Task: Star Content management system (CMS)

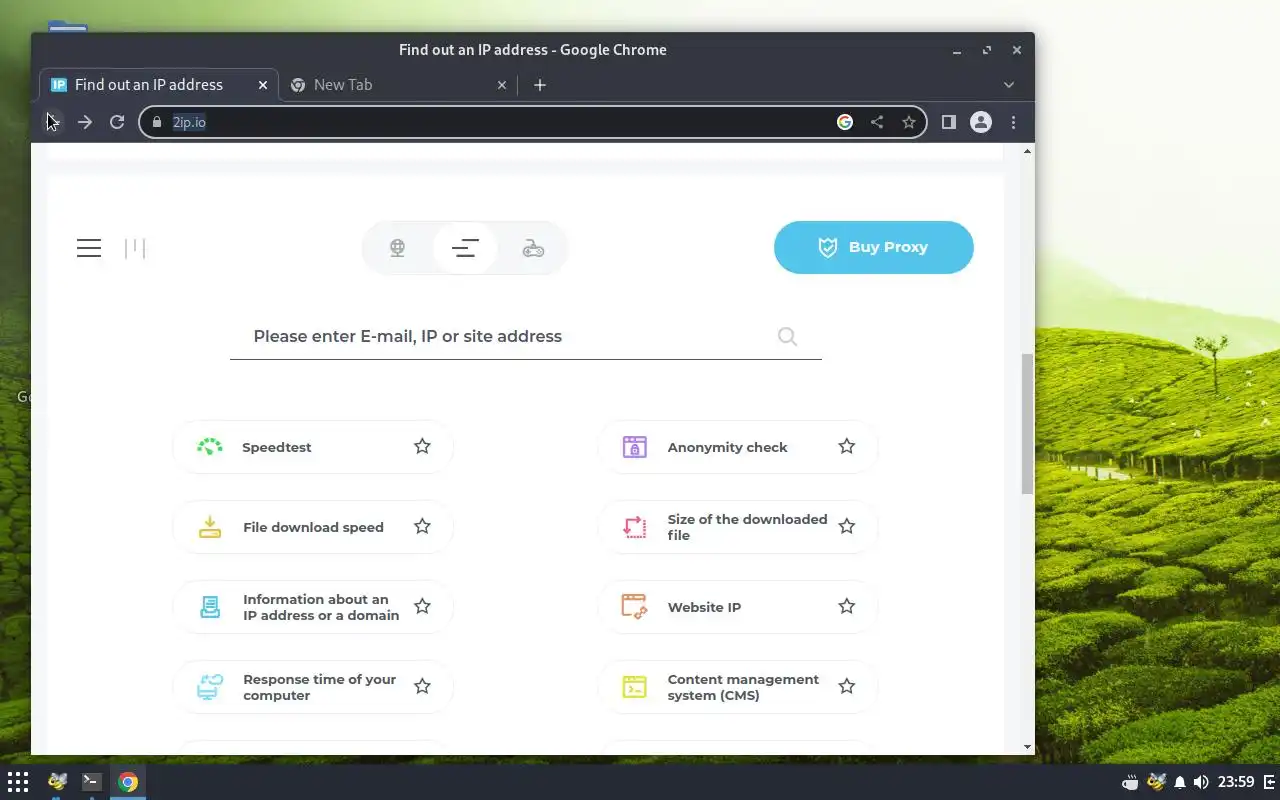Action: coord(847,686)
